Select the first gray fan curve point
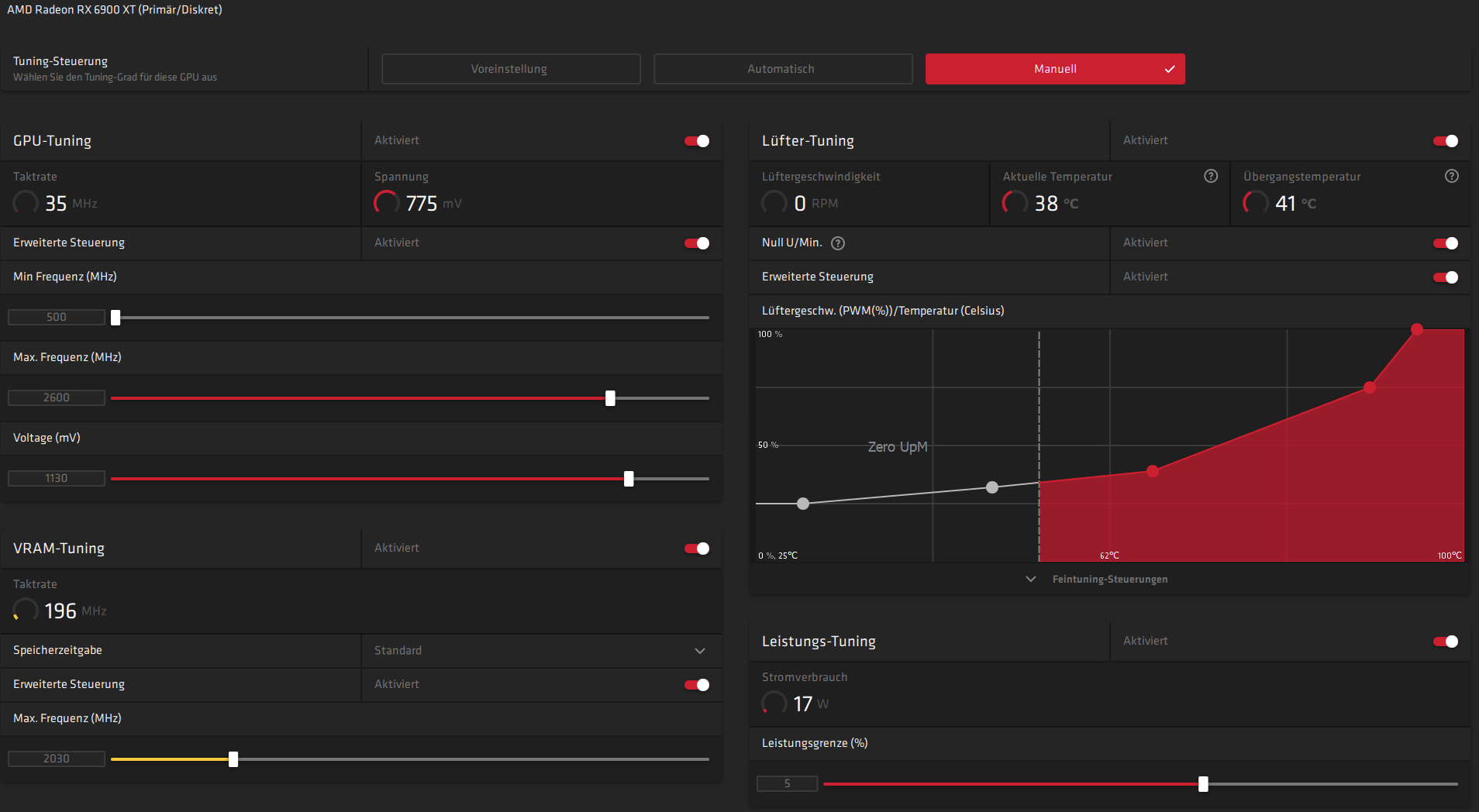1479x812 pixels. pyautogui.click(x=803, y=504)
